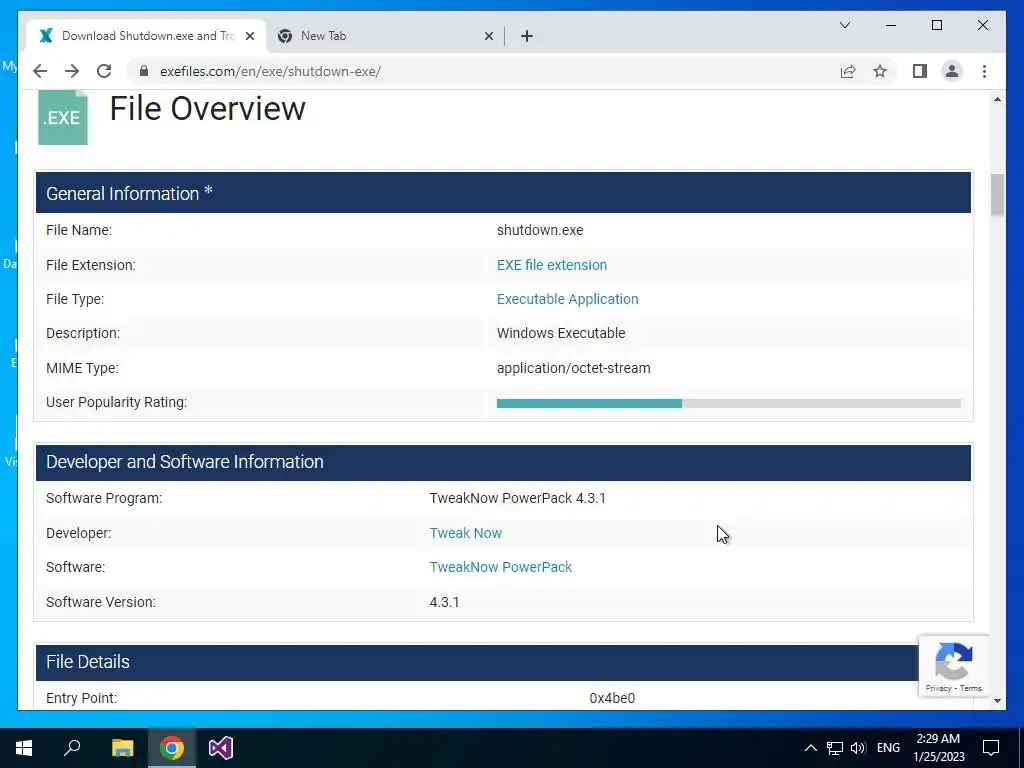
Task: Click TweakNow PowerPack 4.3.1 program text
Action: point(518,498)
